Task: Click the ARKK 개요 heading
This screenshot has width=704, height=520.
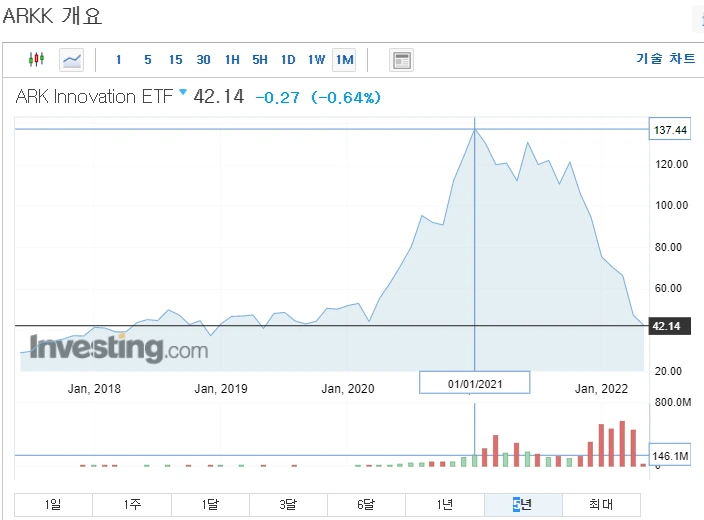Action: (x=53, y=16)
